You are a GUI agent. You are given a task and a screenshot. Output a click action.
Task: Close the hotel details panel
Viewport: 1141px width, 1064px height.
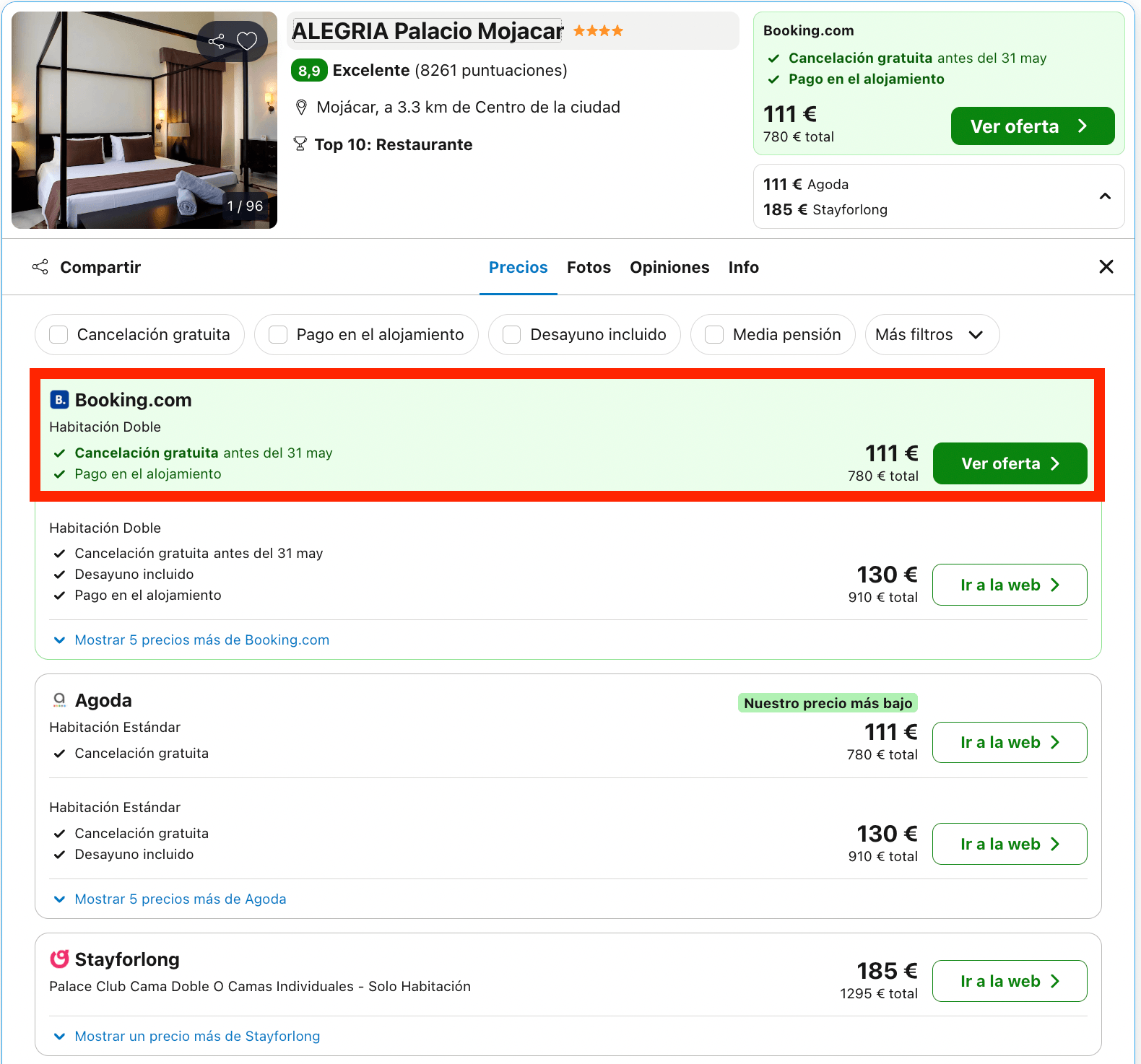[1106, 267]
